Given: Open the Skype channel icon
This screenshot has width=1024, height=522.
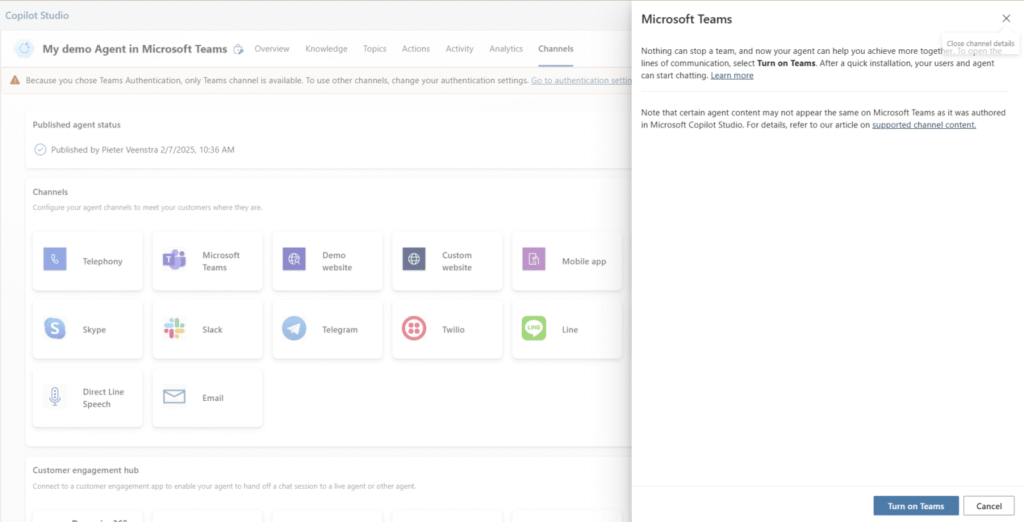Looking at the screenshot, I should 55,328.
